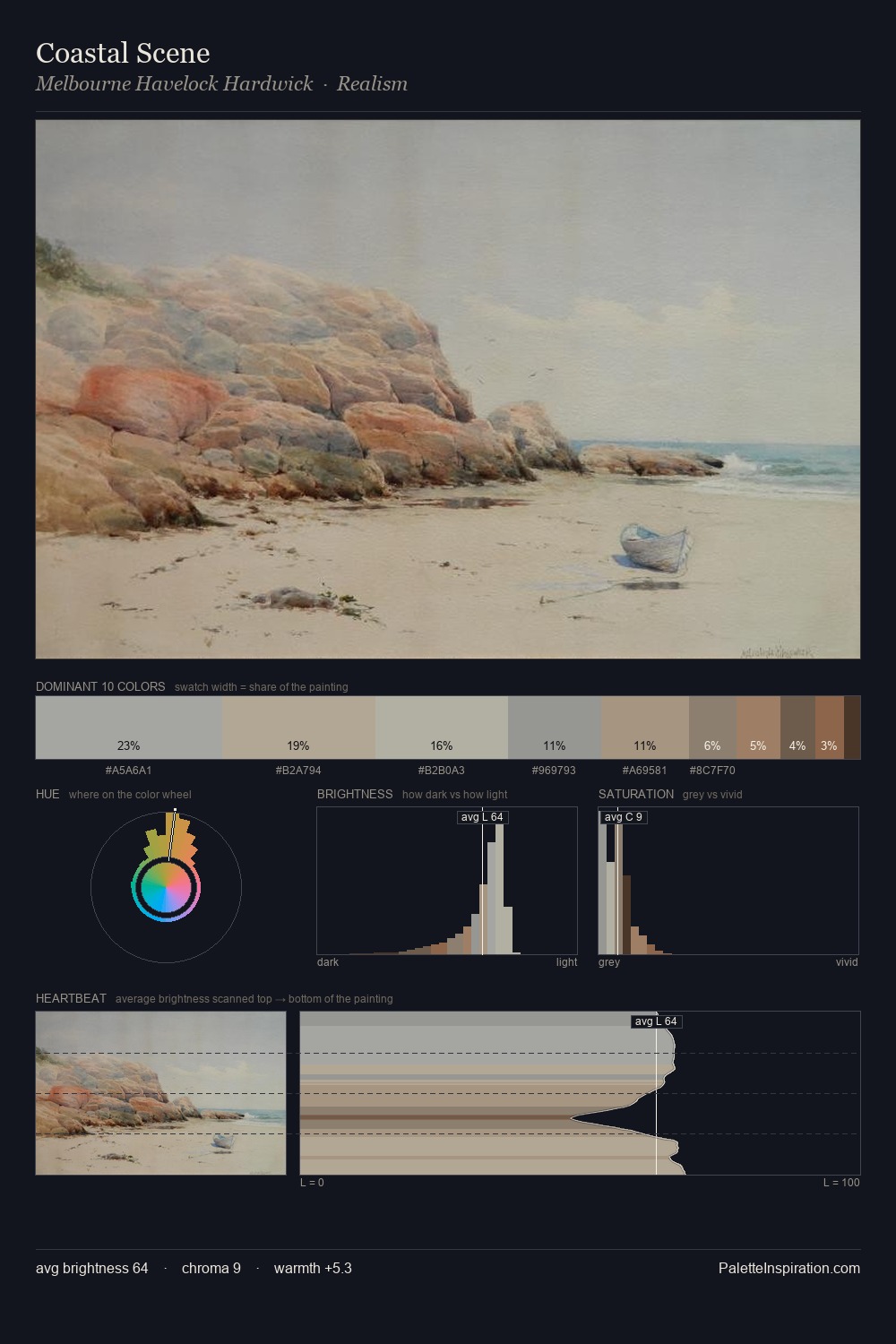Select the 19% beige color swatch
This screenshot has width=896, height=1344.
tap(298, 728)
